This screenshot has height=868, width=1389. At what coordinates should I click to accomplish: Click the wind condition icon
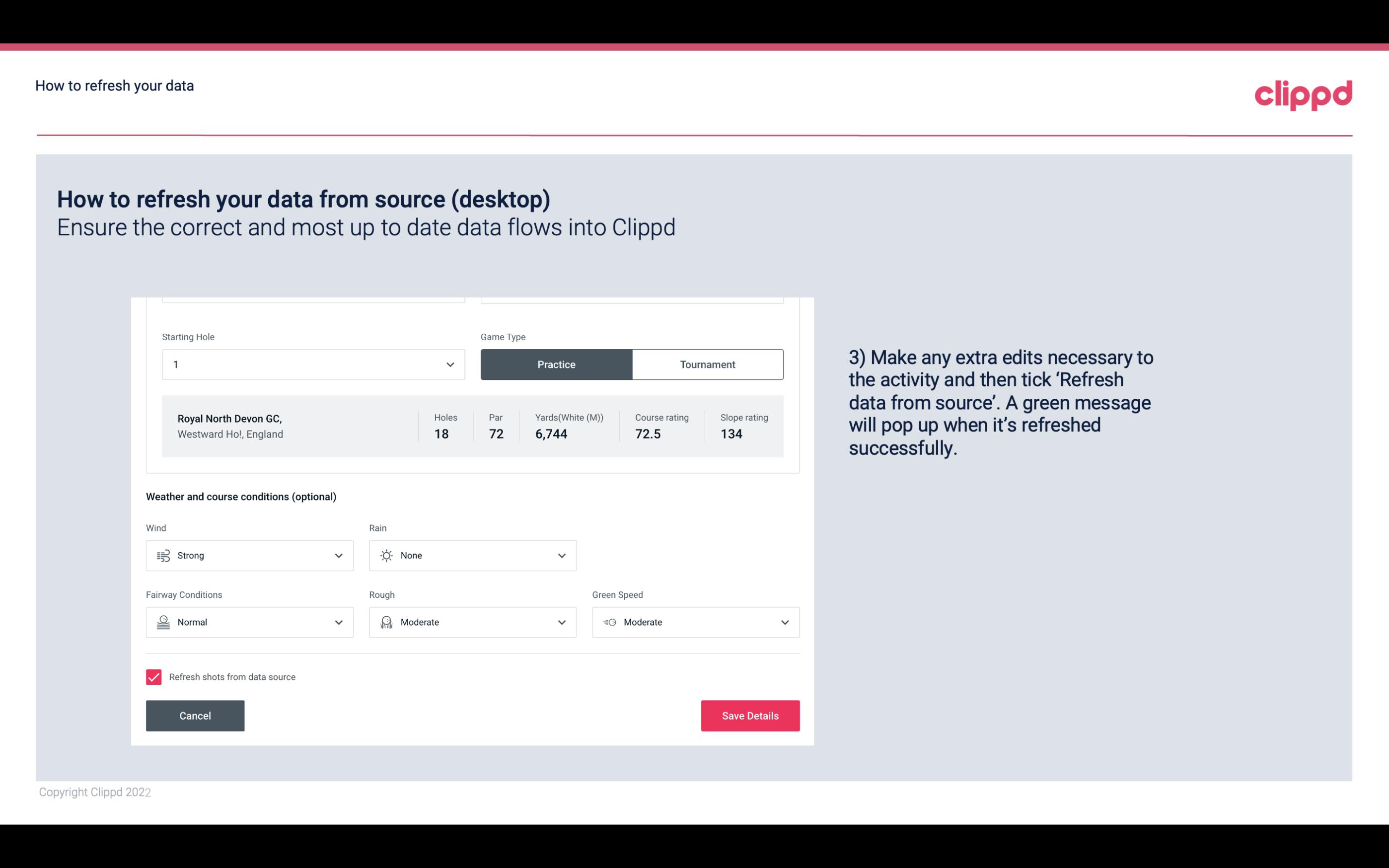(163, 555)
